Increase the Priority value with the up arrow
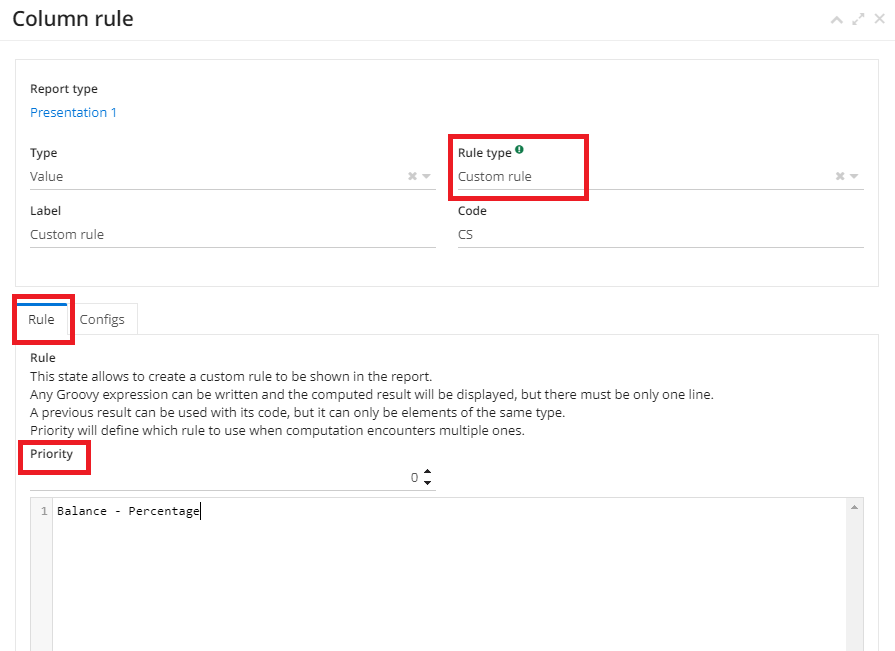Viewport: 895px width, 651px height. [428, 472]
